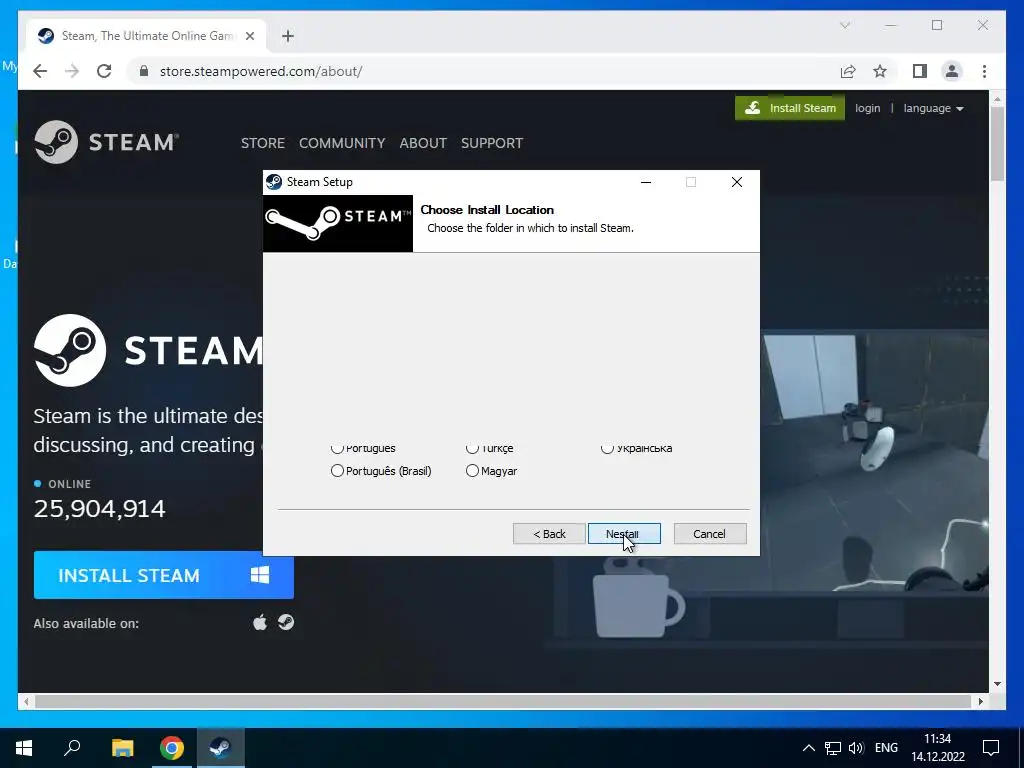This screenshot has height=768, width=1024.
Task: Select the Українська radio button
Action: 607,448
